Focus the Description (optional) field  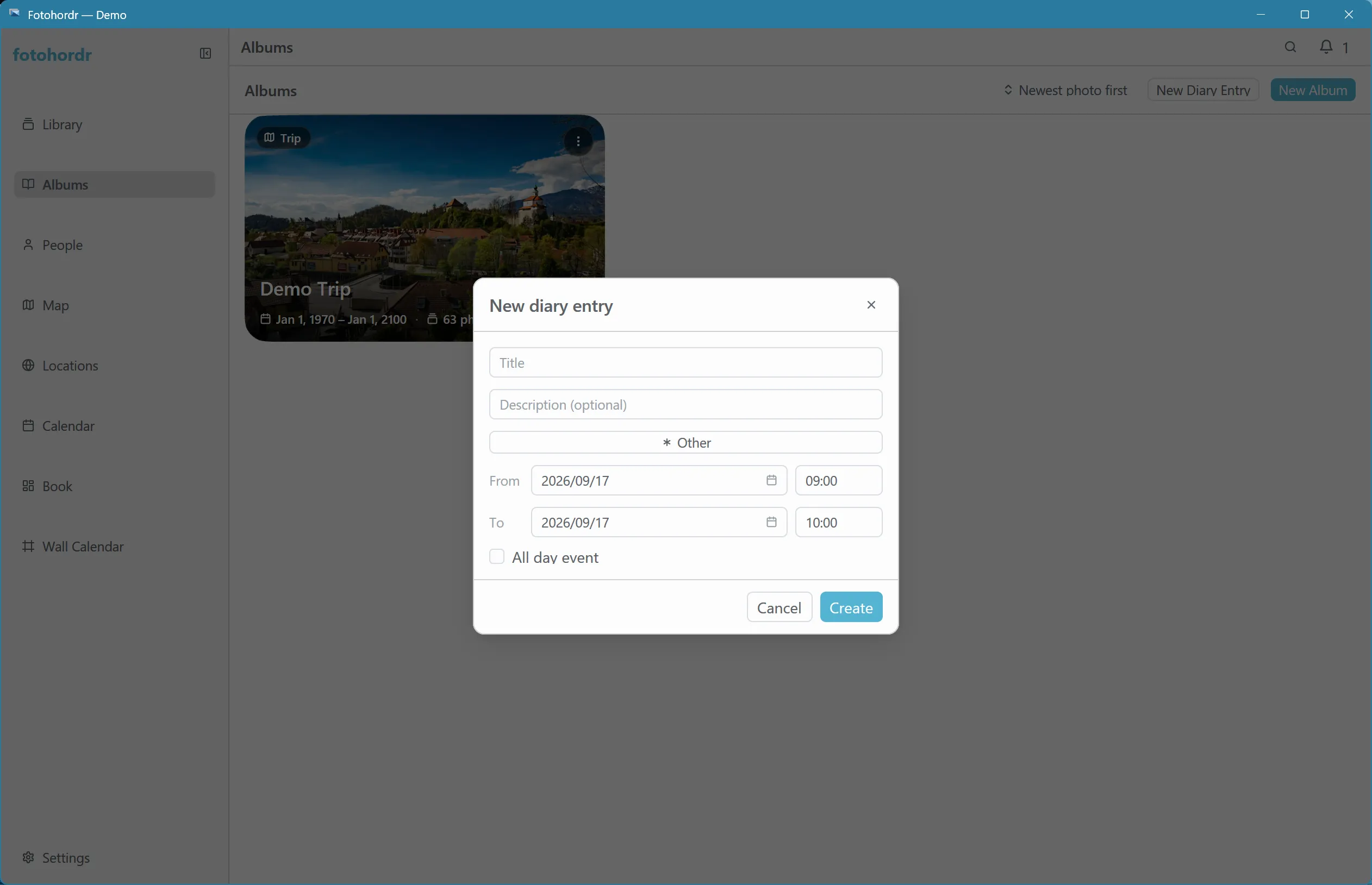click(x=685, y=405)
